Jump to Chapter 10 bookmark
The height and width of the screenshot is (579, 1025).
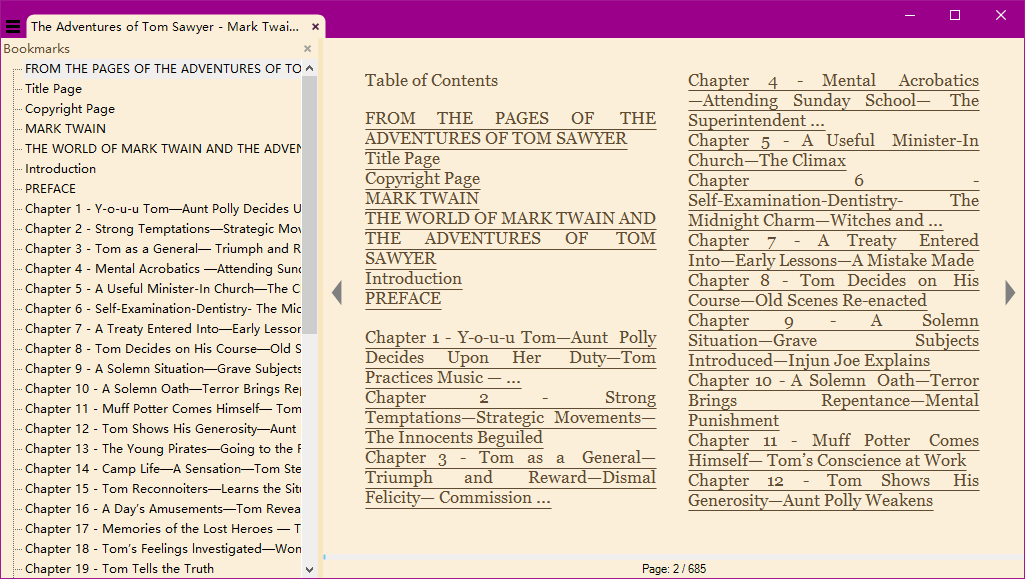(163, 389)
